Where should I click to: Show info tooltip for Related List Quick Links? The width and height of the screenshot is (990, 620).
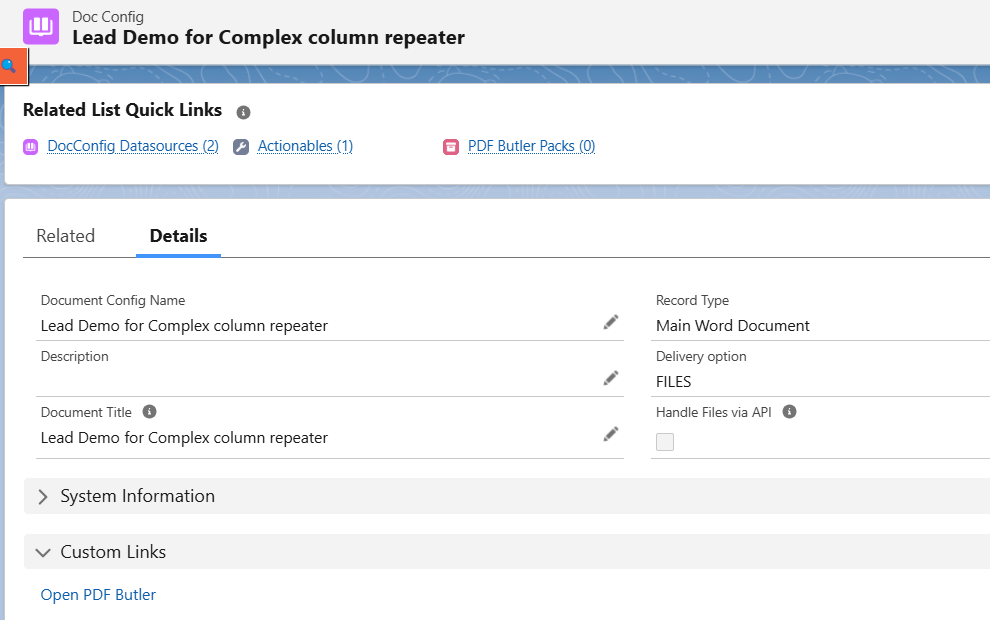[x=243, y=112]
